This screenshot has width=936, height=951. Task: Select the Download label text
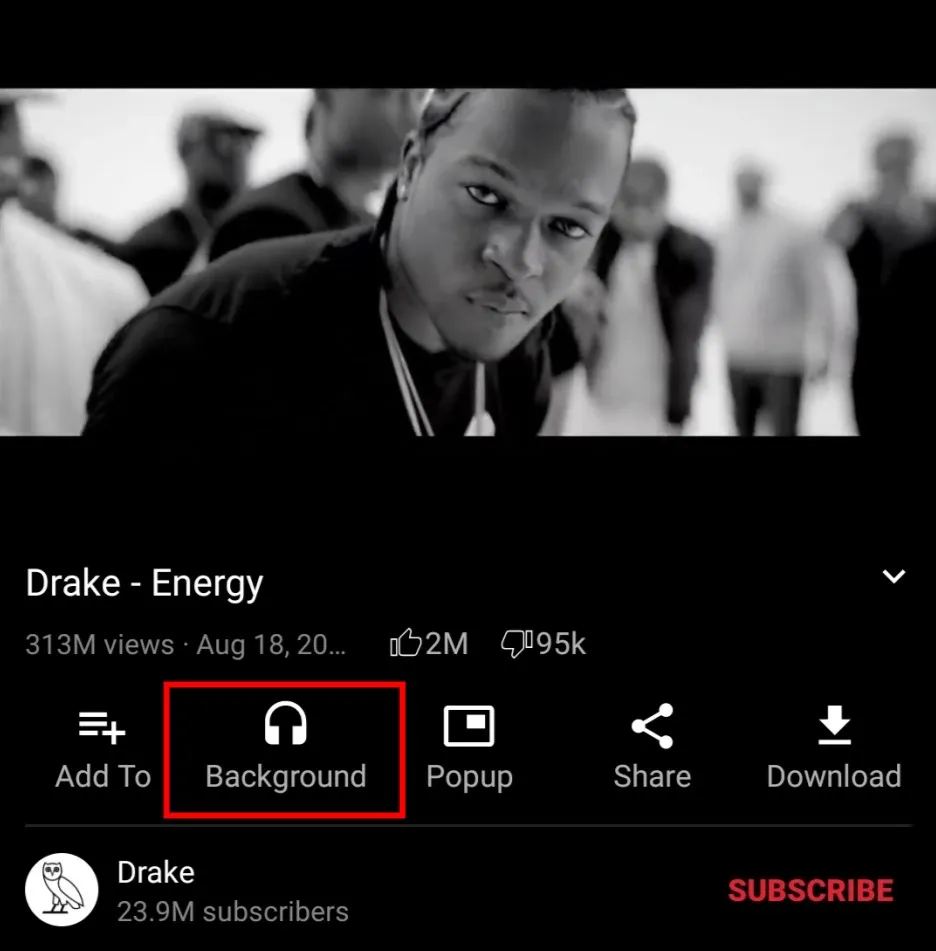click(834, 776)
